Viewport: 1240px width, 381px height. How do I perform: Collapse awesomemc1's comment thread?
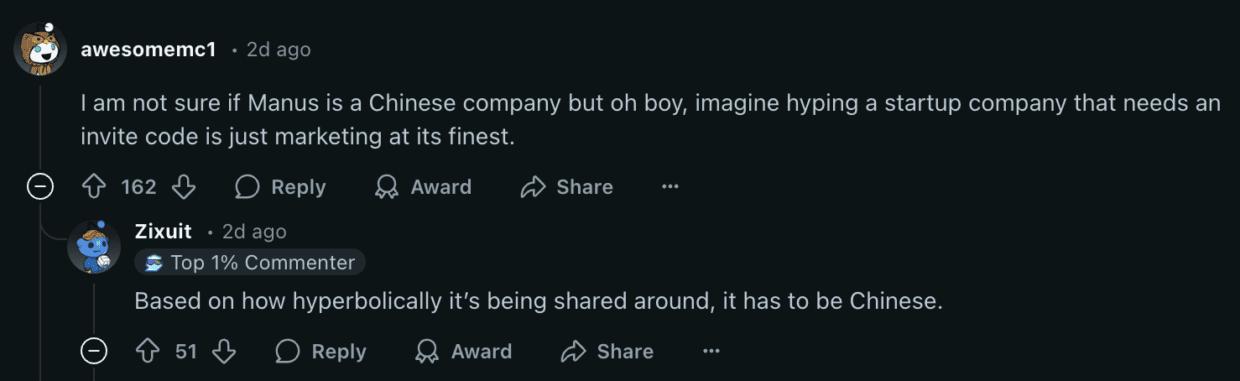[x=40, y=187]
